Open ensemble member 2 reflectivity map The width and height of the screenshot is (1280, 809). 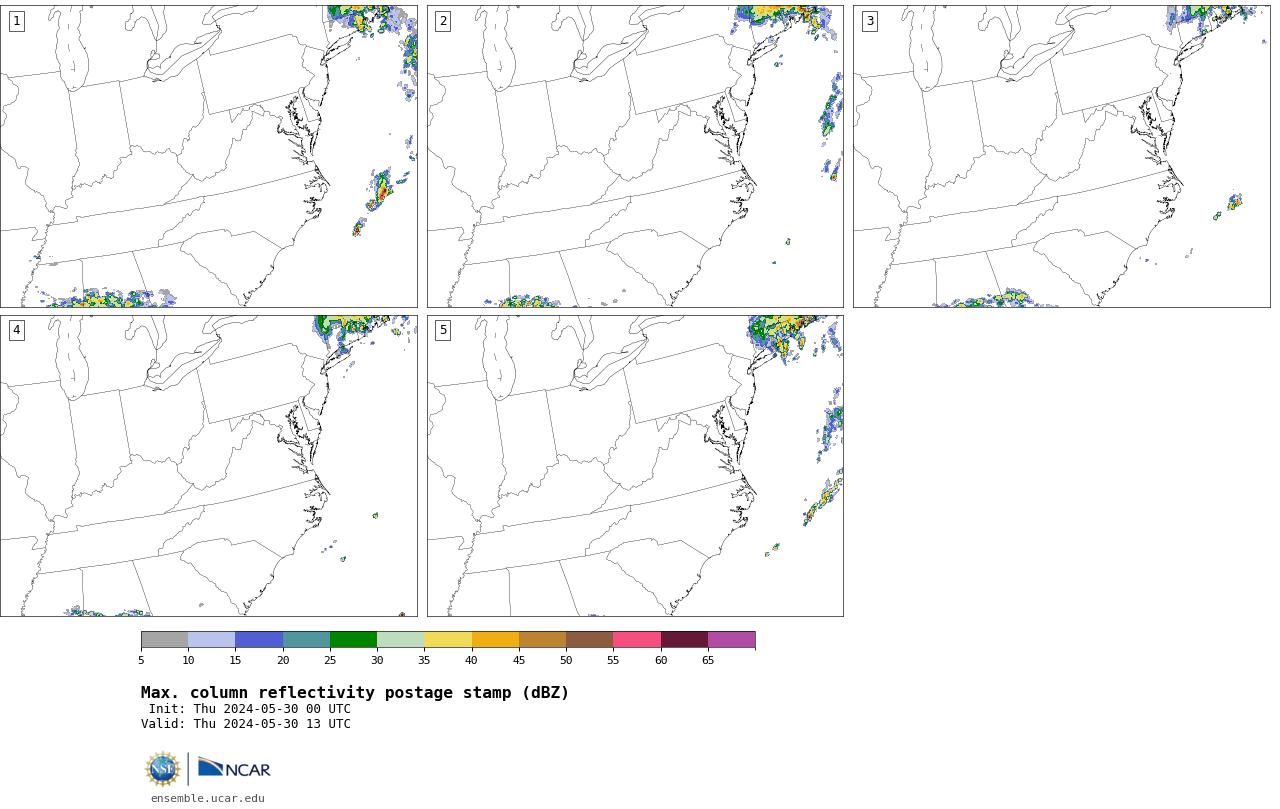pos(635,156)
